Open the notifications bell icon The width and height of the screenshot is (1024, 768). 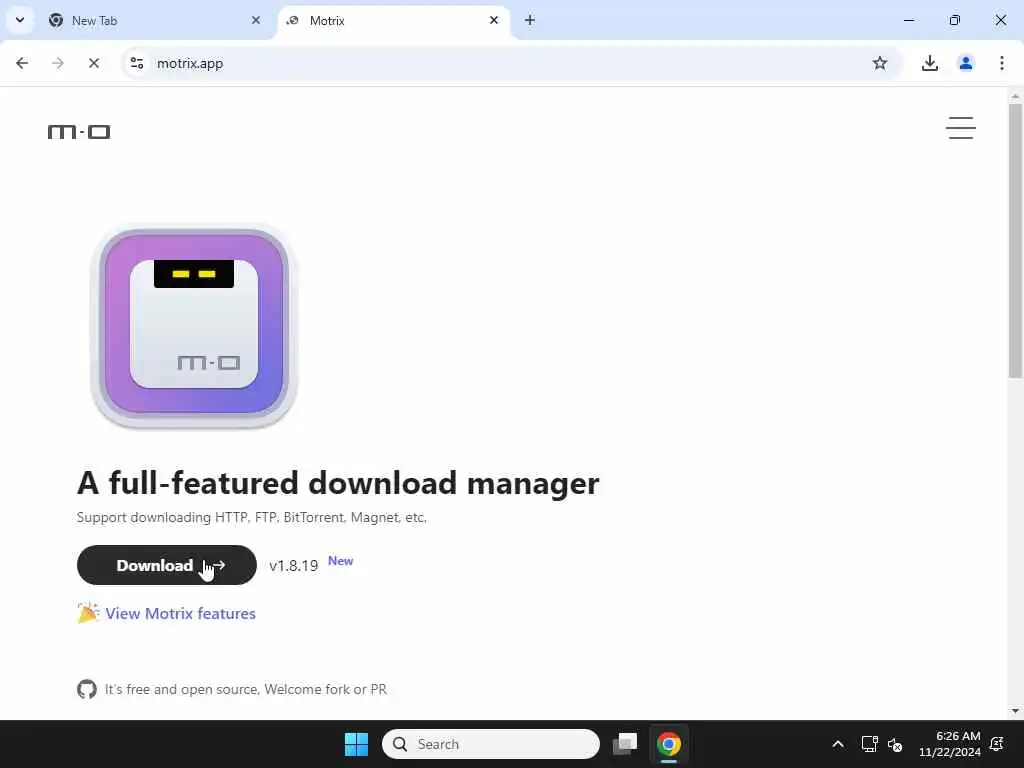(997, 744)
